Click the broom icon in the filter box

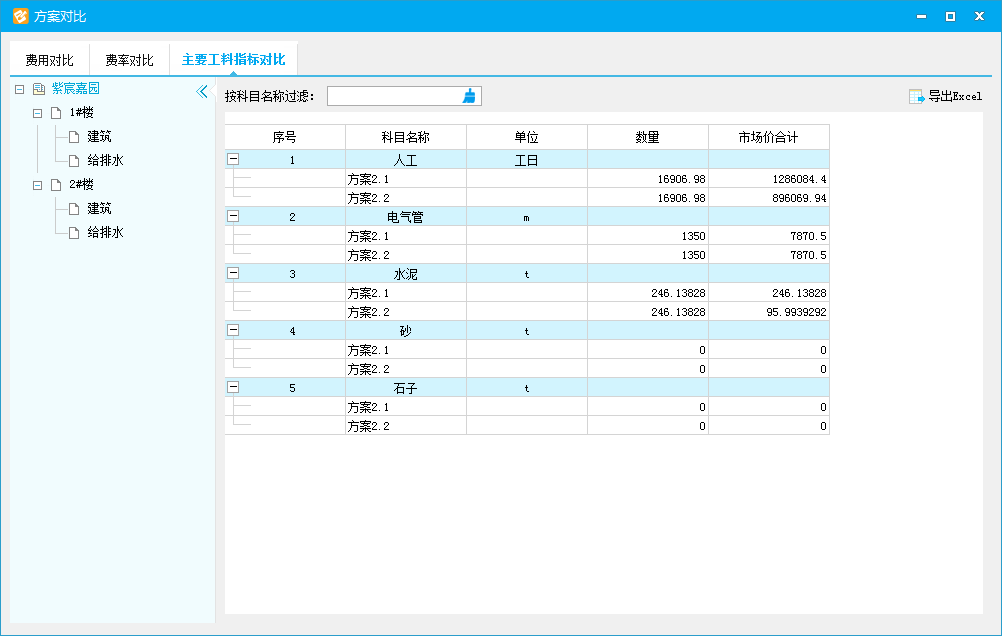470,96
